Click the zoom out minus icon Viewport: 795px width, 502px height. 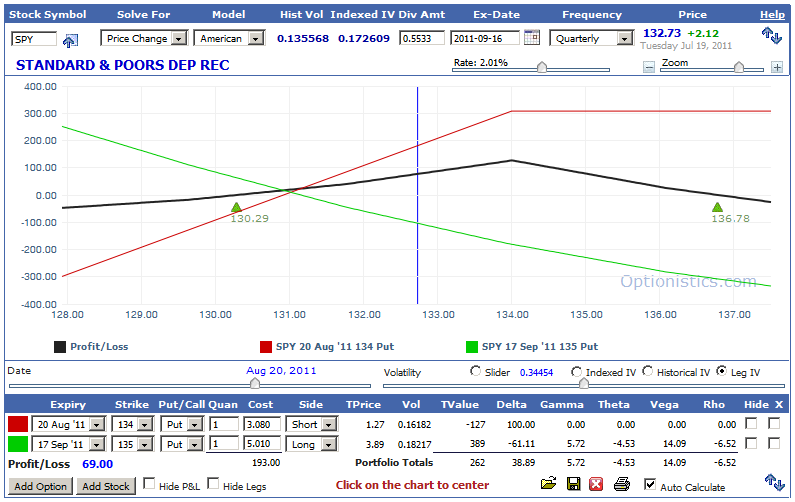(x=648, y=67)
